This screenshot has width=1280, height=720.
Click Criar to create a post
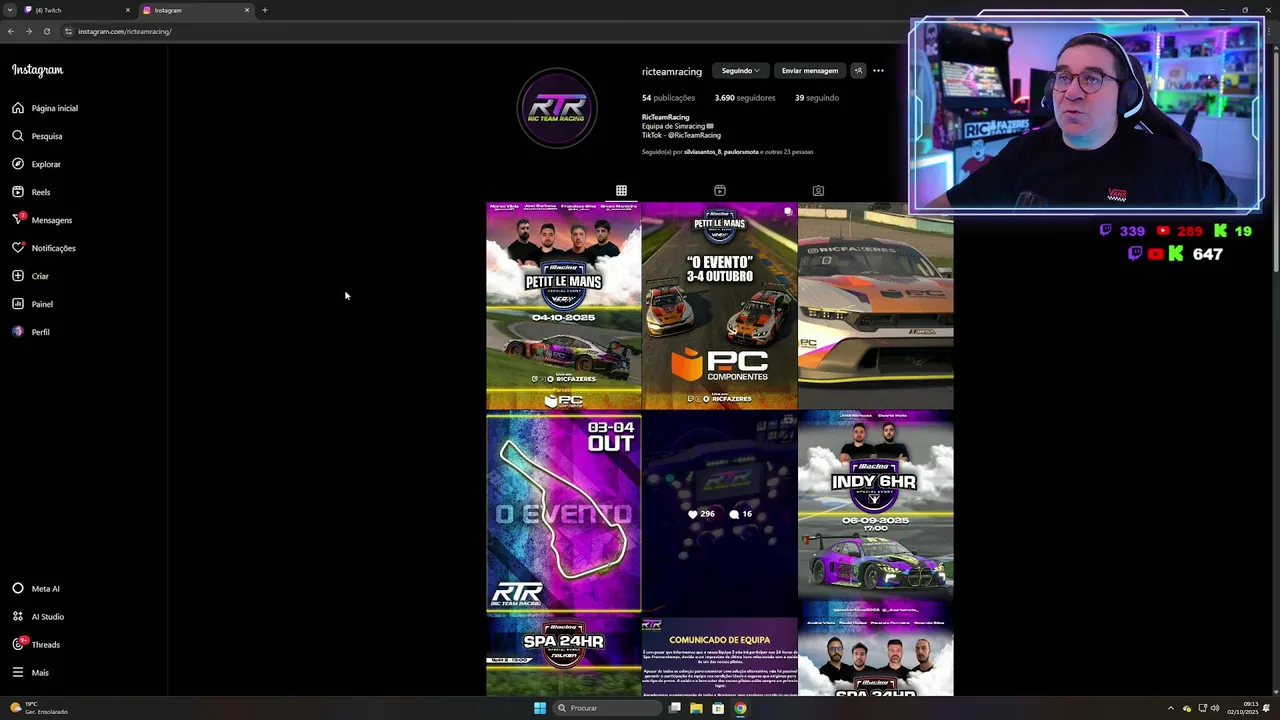[x=30, y=276]
